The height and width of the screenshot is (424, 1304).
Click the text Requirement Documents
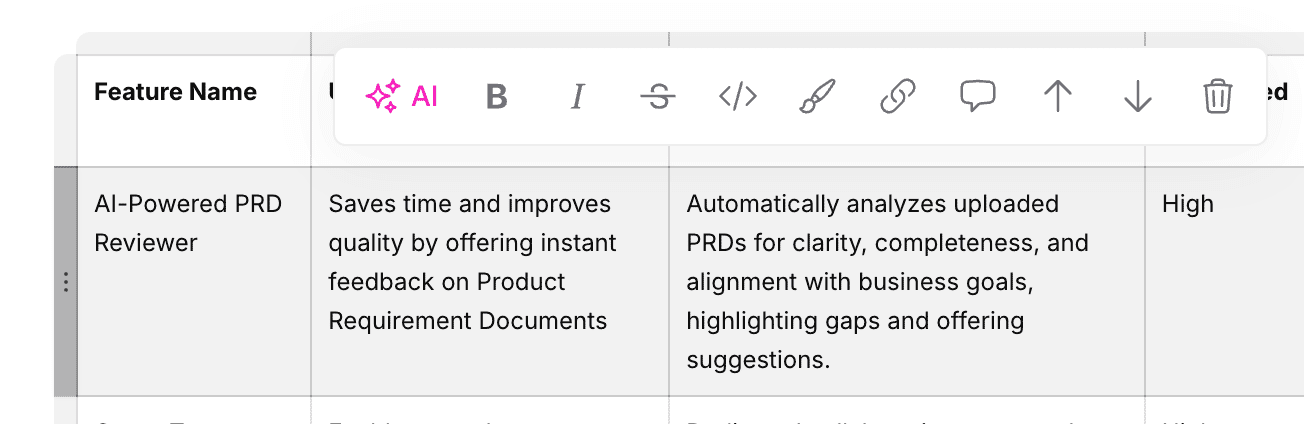click(x=467, y=321)
